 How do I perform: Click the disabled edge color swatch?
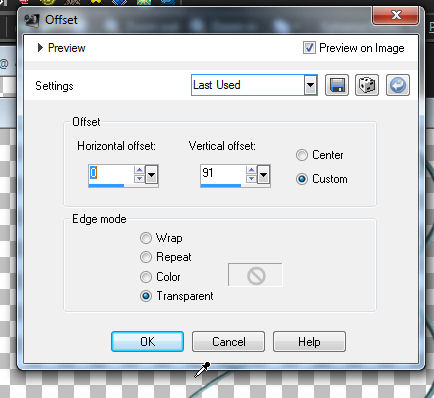click(255, 275)
